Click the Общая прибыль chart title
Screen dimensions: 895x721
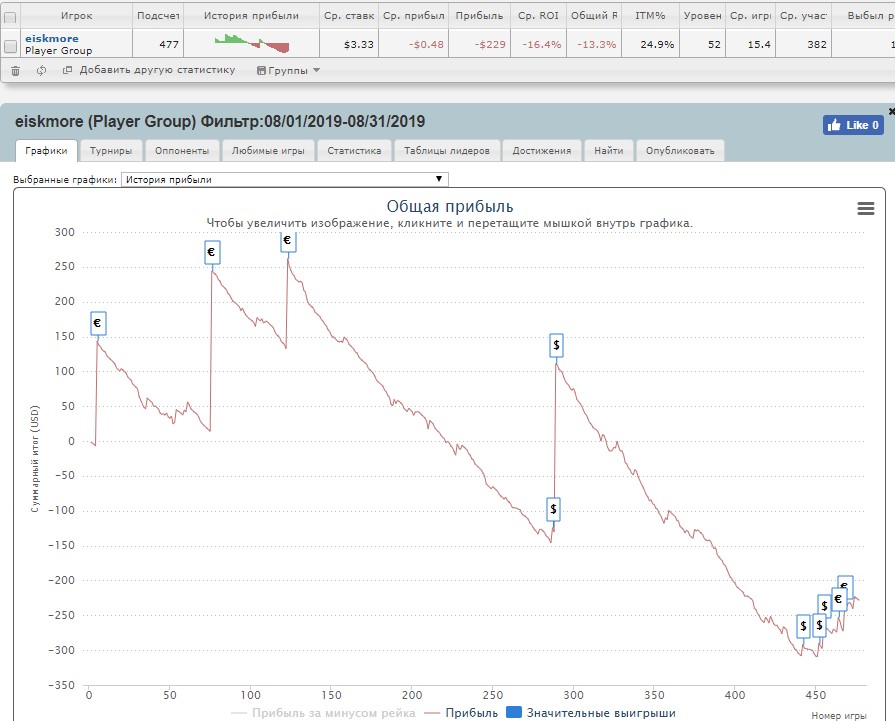coord(450,206)
